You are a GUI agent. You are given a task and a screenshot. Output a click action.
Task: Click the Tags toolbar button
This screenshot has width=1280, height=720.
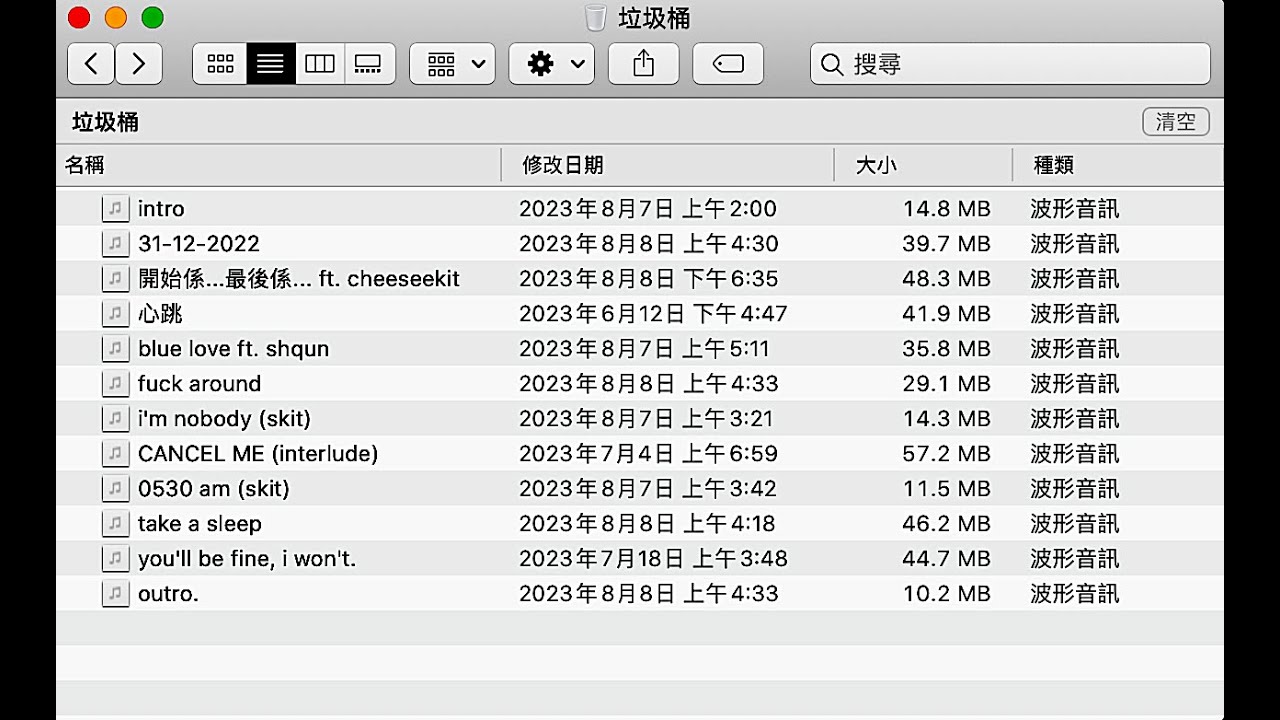coord(728,64)
